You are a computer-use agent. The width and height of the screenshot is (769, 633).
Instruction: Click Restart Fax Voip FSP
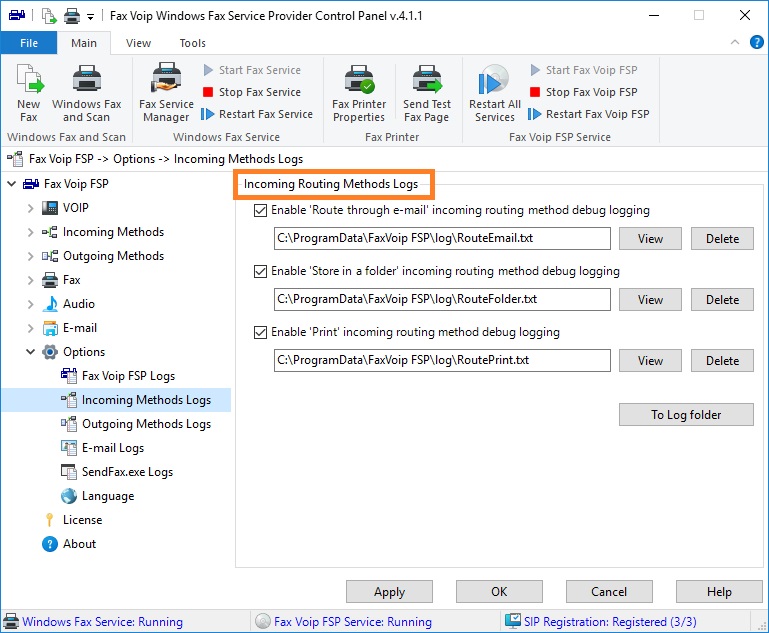coord(589,114)
